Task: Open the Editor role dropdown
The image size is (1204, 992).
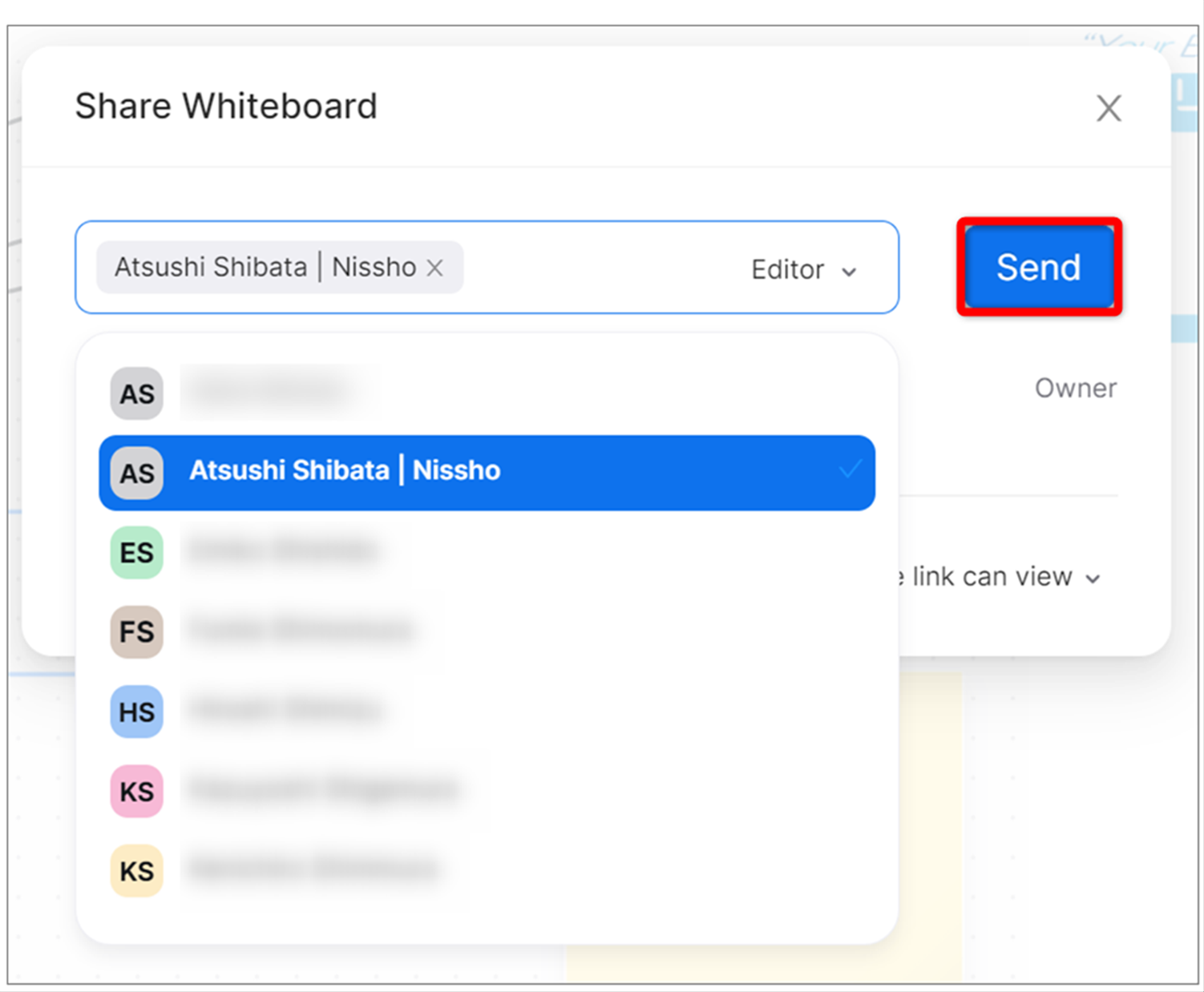Action: pos(803,270)
